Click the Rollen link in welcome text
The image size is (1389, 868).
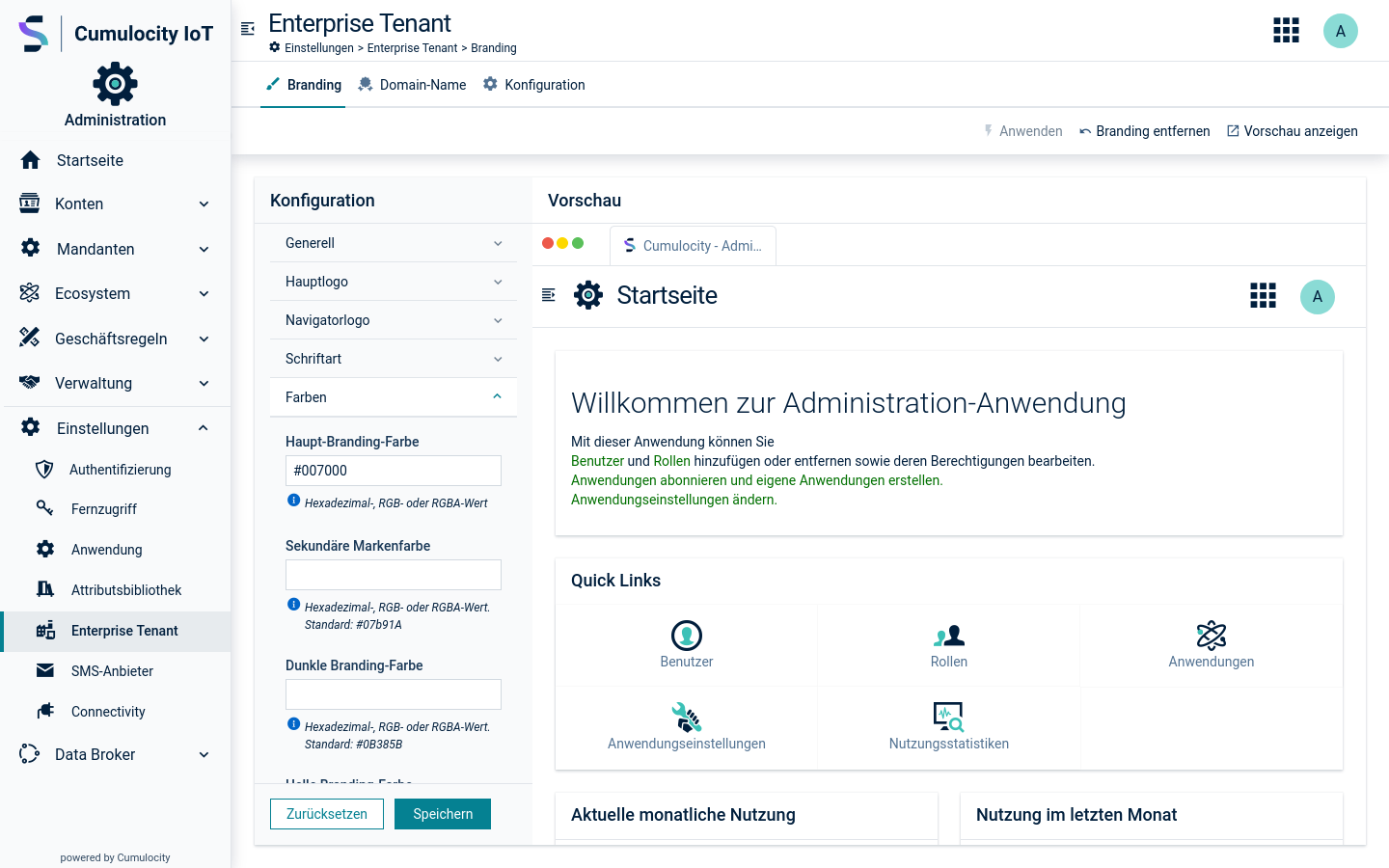(672, 461)
